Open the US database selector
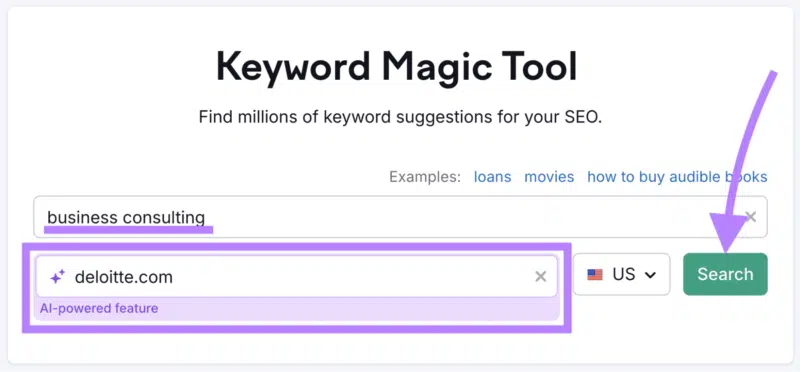Image resolution: width=800 pixels, height=372 pixels. [621, 275]
